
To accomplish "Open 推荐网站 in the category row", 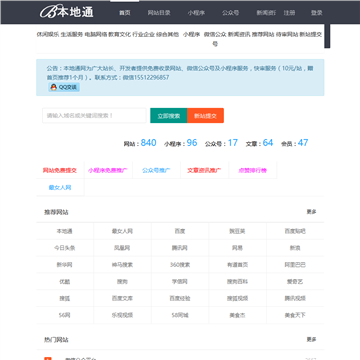I will (263, 34).
